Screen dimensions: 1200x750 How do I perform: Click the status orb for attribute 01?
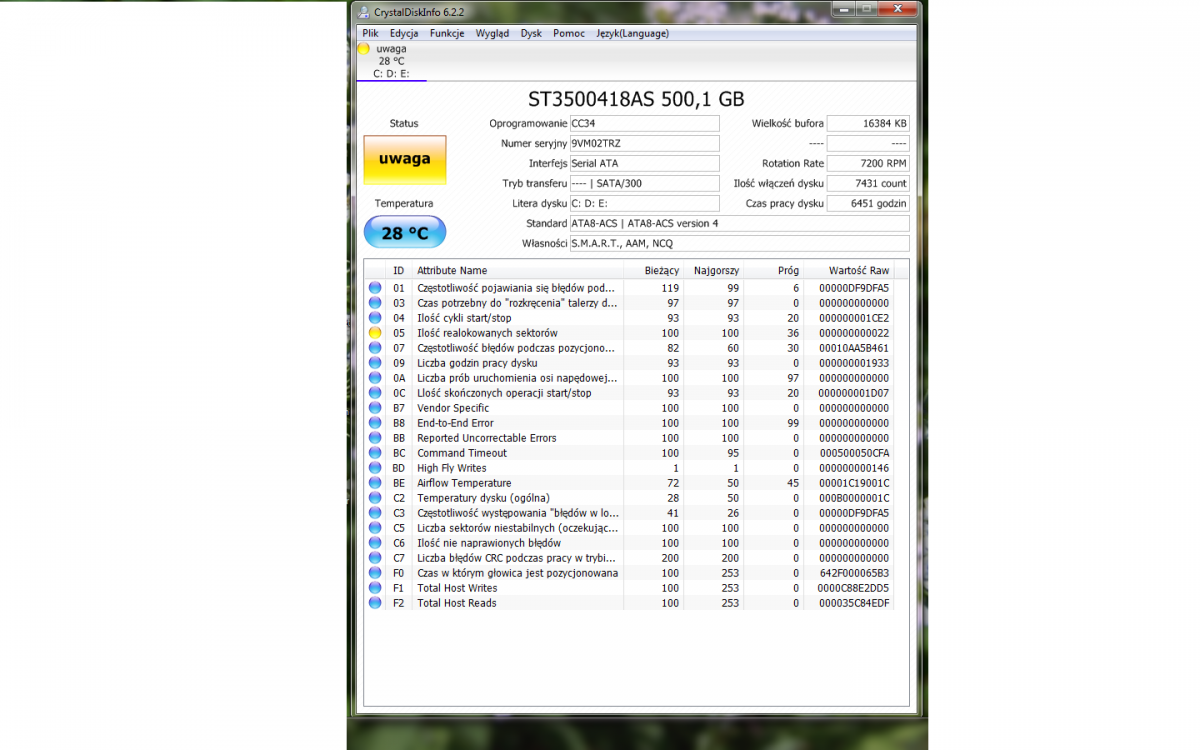pos(375,288)
